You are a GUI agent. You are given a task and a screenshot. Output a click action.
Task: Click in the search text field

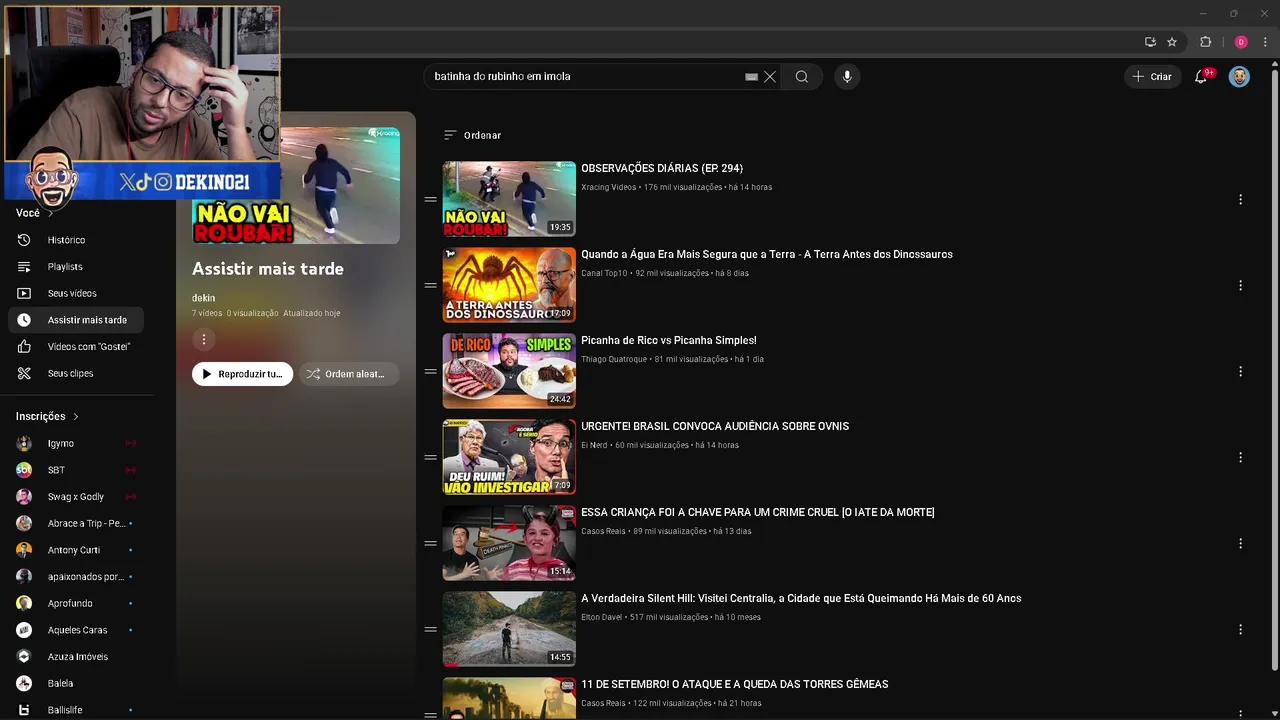(585, 77)
